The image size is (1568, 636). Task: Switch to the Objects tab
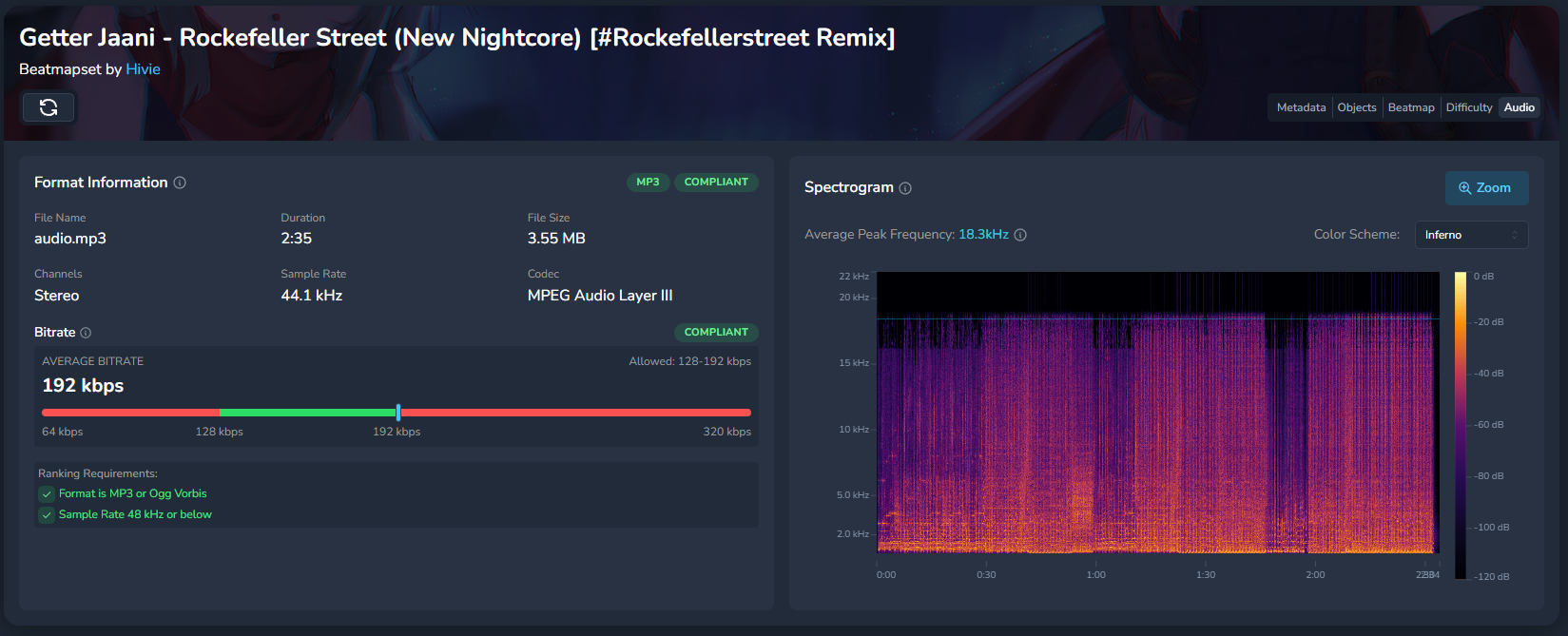coord(1356,107)
